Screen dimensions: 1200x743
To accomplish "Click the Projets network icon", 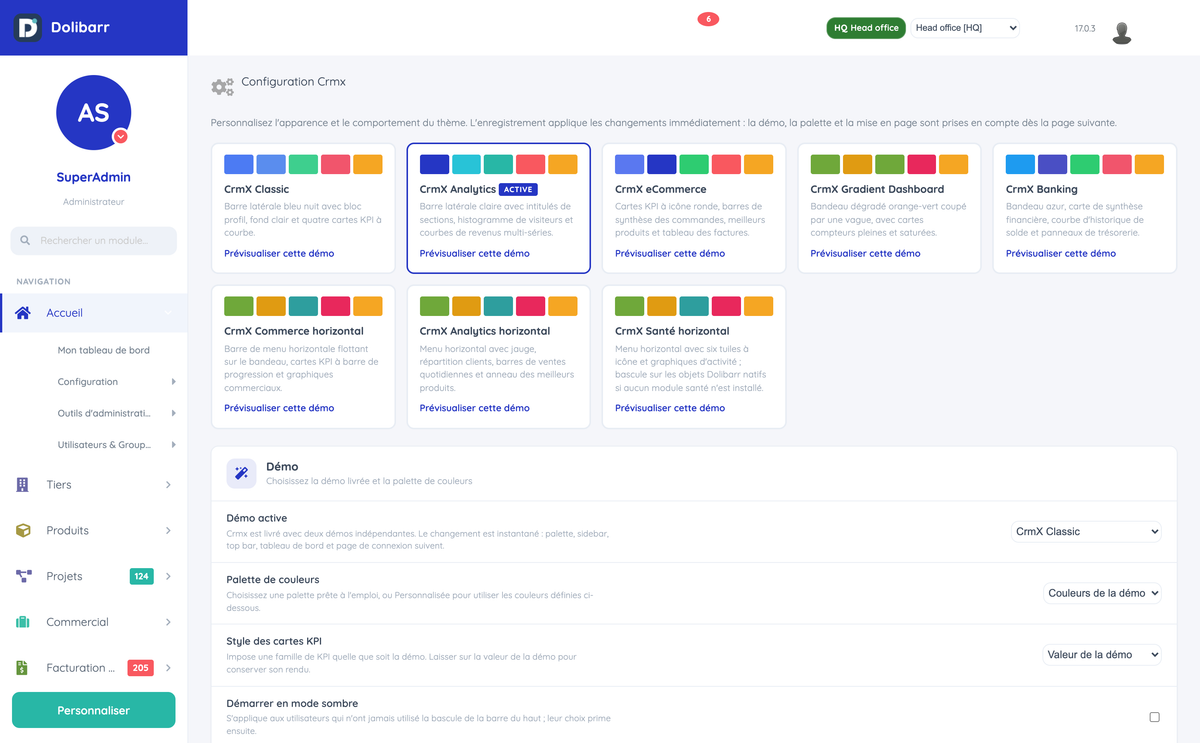I will [x=23, y=577].
